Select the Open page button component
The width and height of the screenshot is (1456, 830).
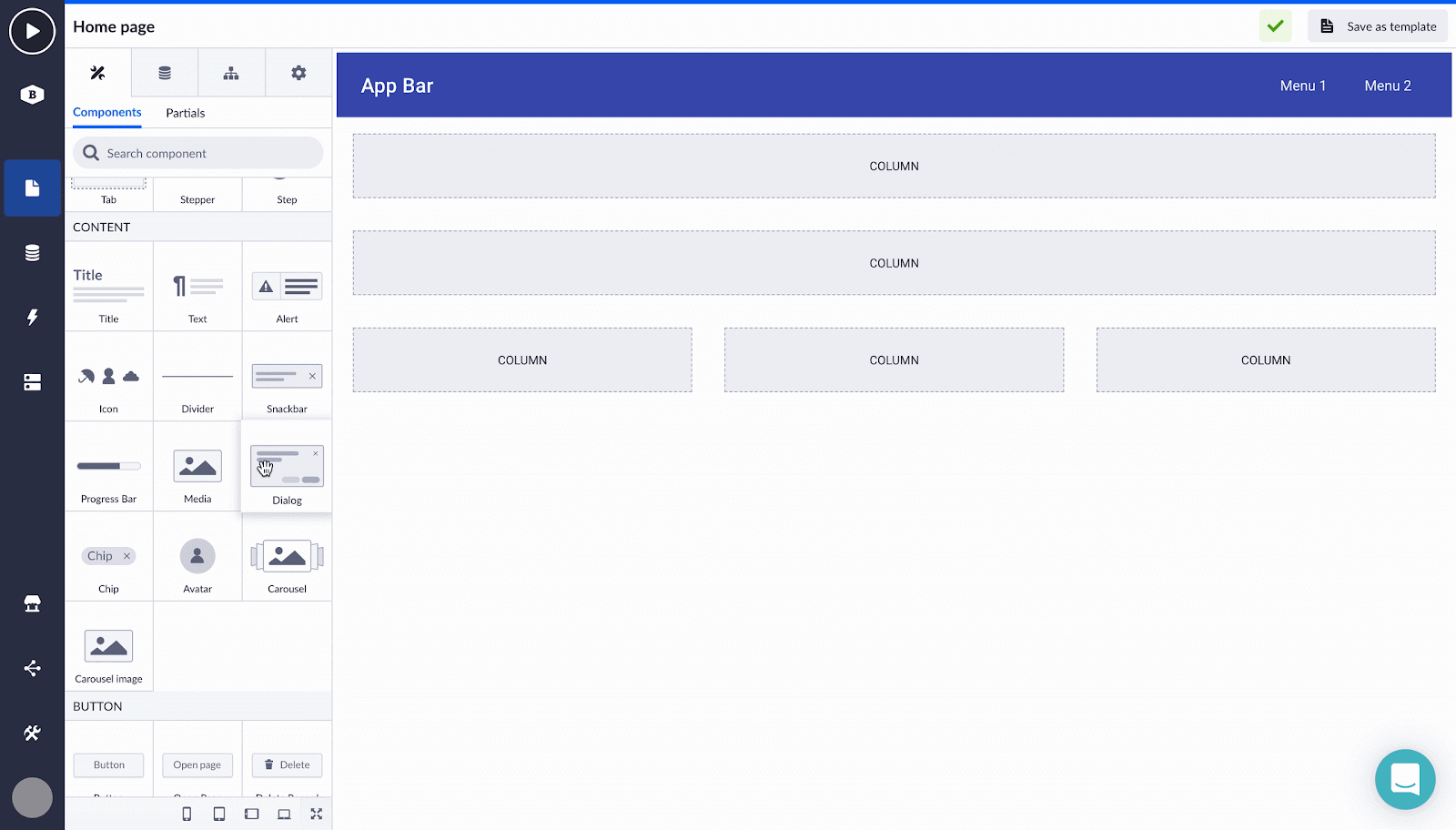coord(197,764)
